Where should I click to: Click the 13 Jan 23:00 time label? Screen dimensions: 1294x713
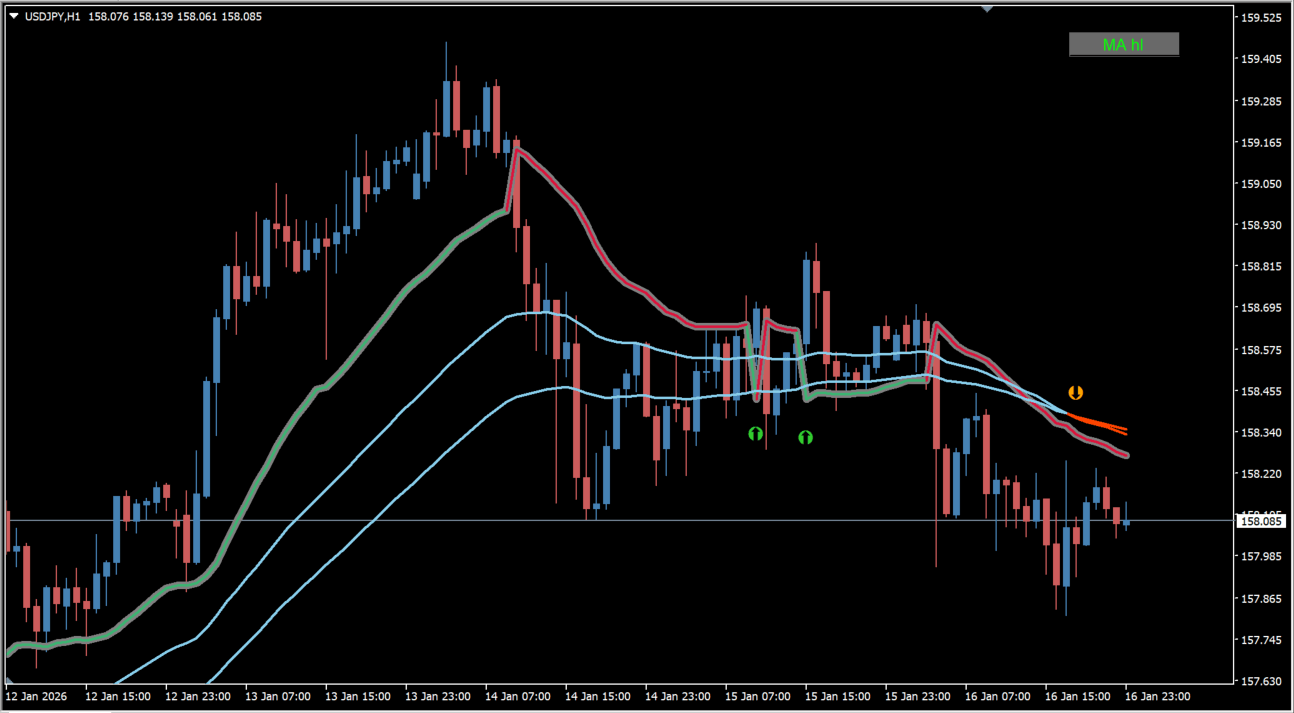(x=437, y=695)
